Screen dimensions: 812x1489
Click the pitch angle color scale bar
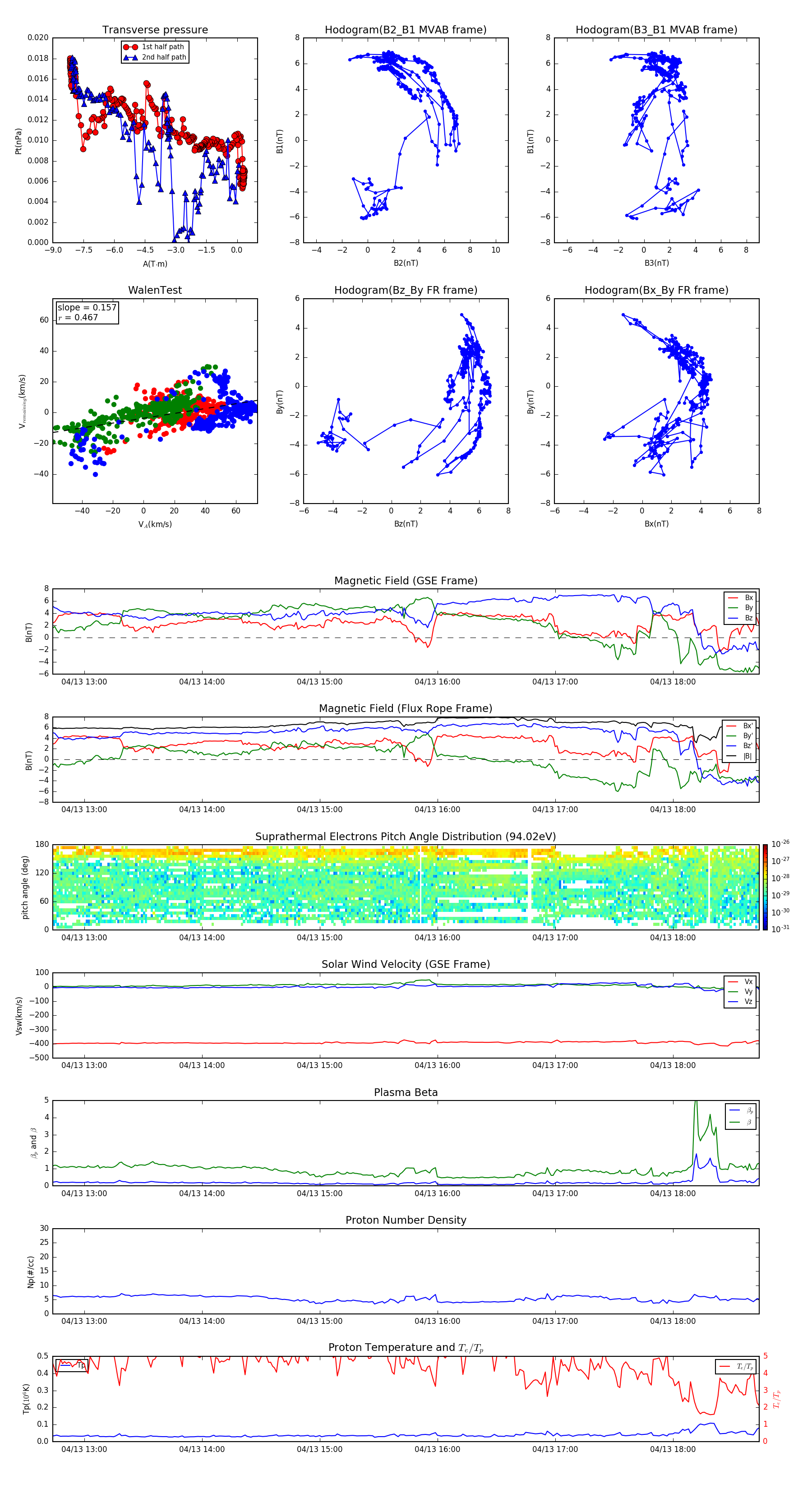click(x=765, y=887)
